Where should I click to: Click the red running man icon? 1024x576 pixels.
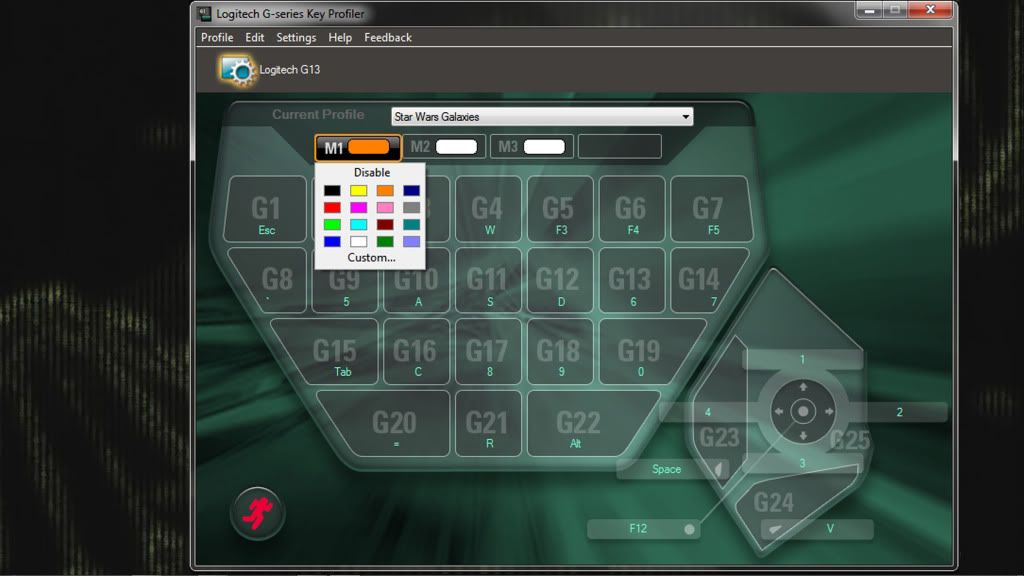(258, 514)
